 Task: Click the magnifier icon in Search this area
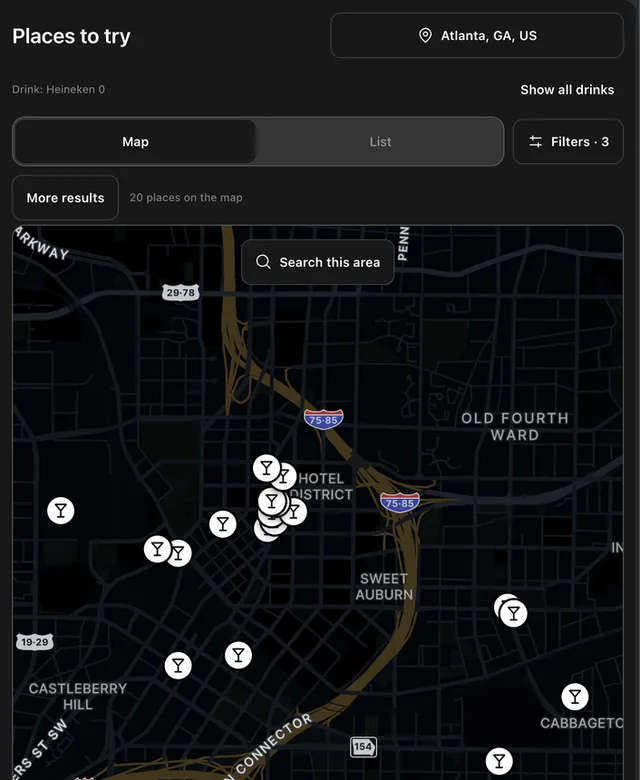pyautogui.click(x=263, y=262)
